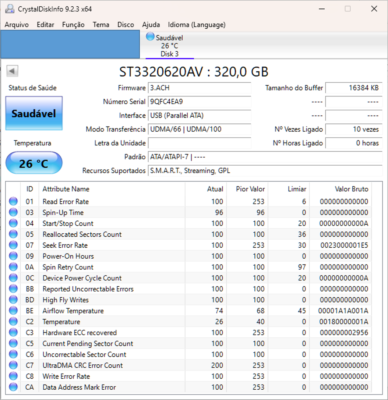
Task: Open the Tema menu
Action: [101, 25]
